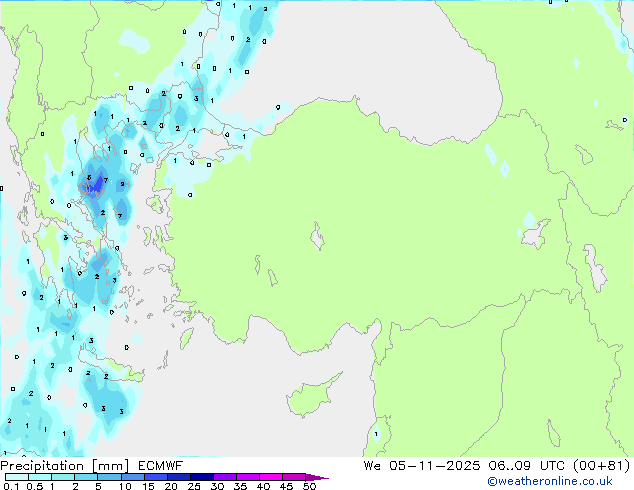The image size is (634, 490).
Task: Click the legend tick label '50'
Action: click(x=309, y=486)
